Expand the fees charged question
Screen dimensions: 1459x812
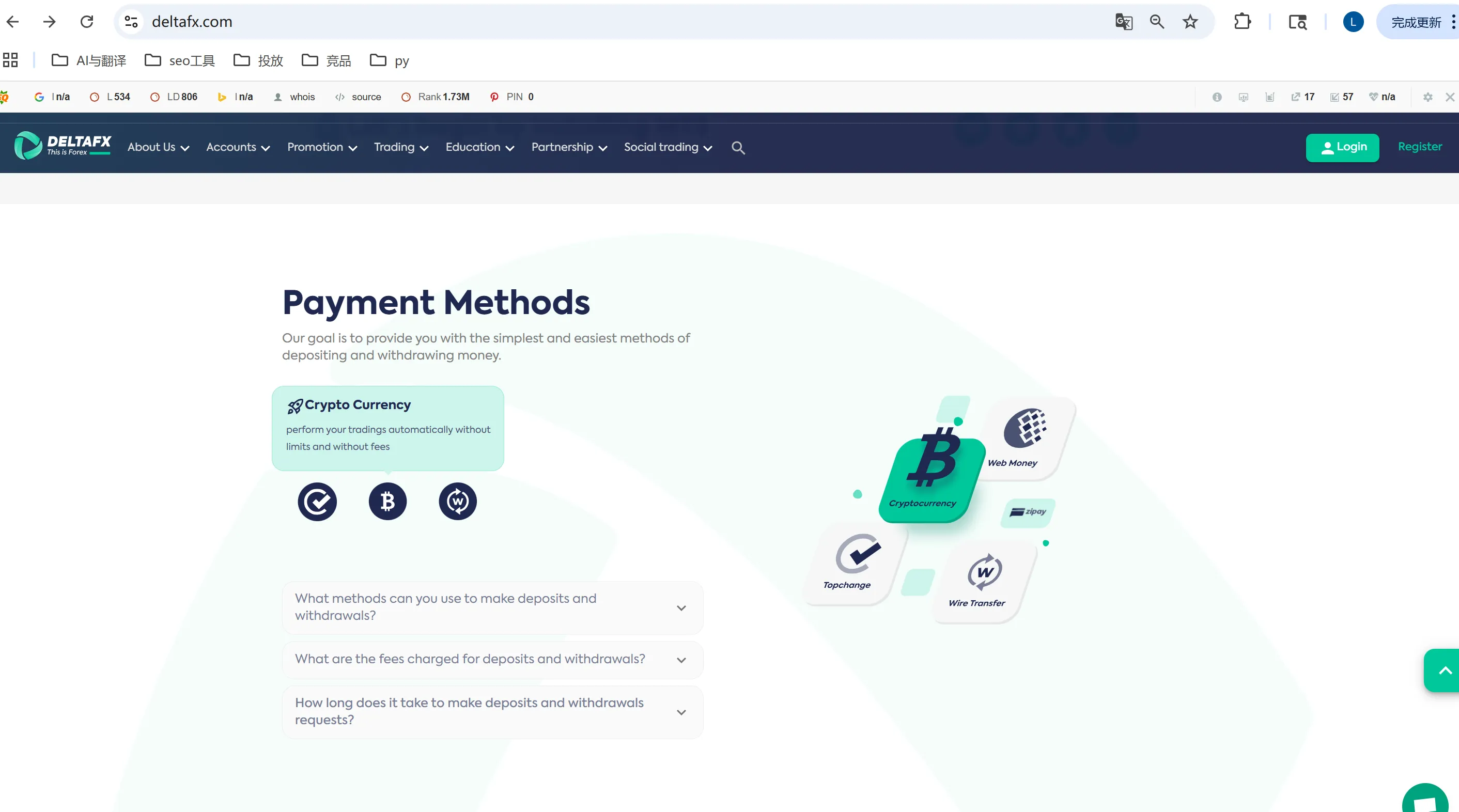click(492, 659)
